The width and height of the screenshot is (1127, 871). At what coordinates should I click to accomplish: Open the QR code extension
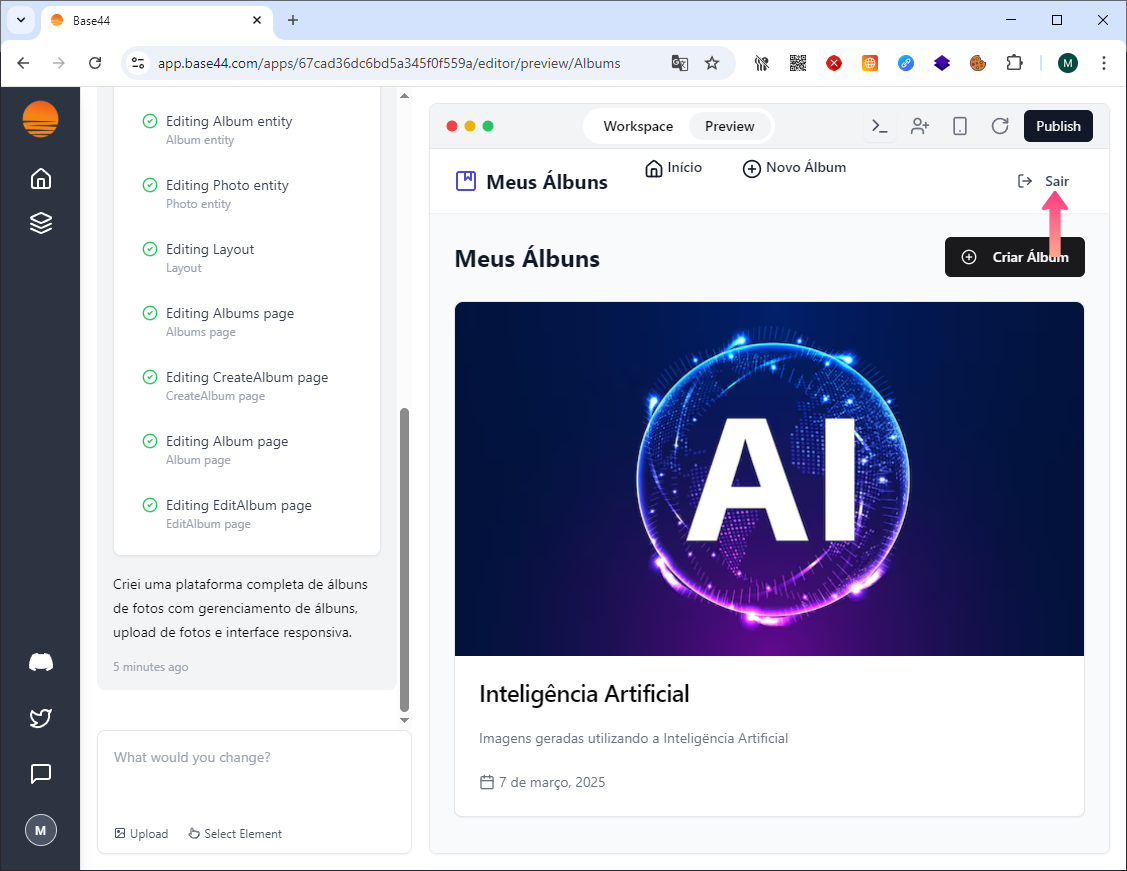click(x=798, y=63)
